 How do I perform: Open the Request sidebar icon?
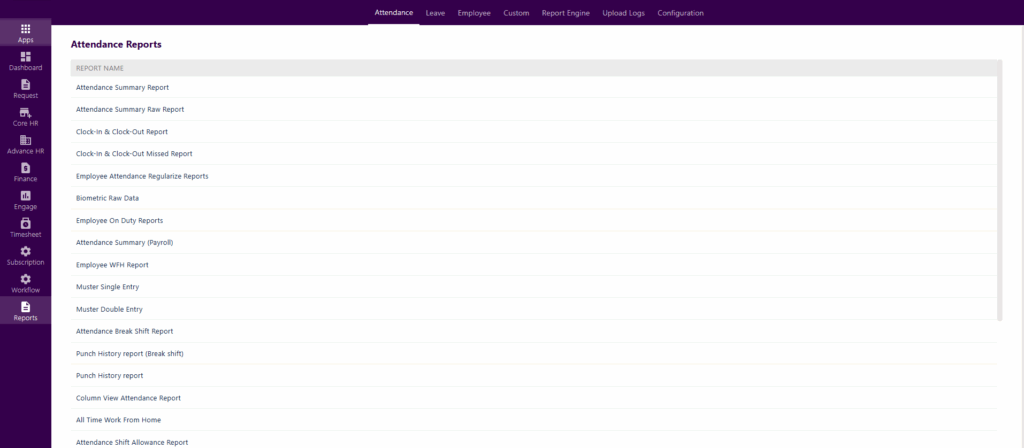25,85
